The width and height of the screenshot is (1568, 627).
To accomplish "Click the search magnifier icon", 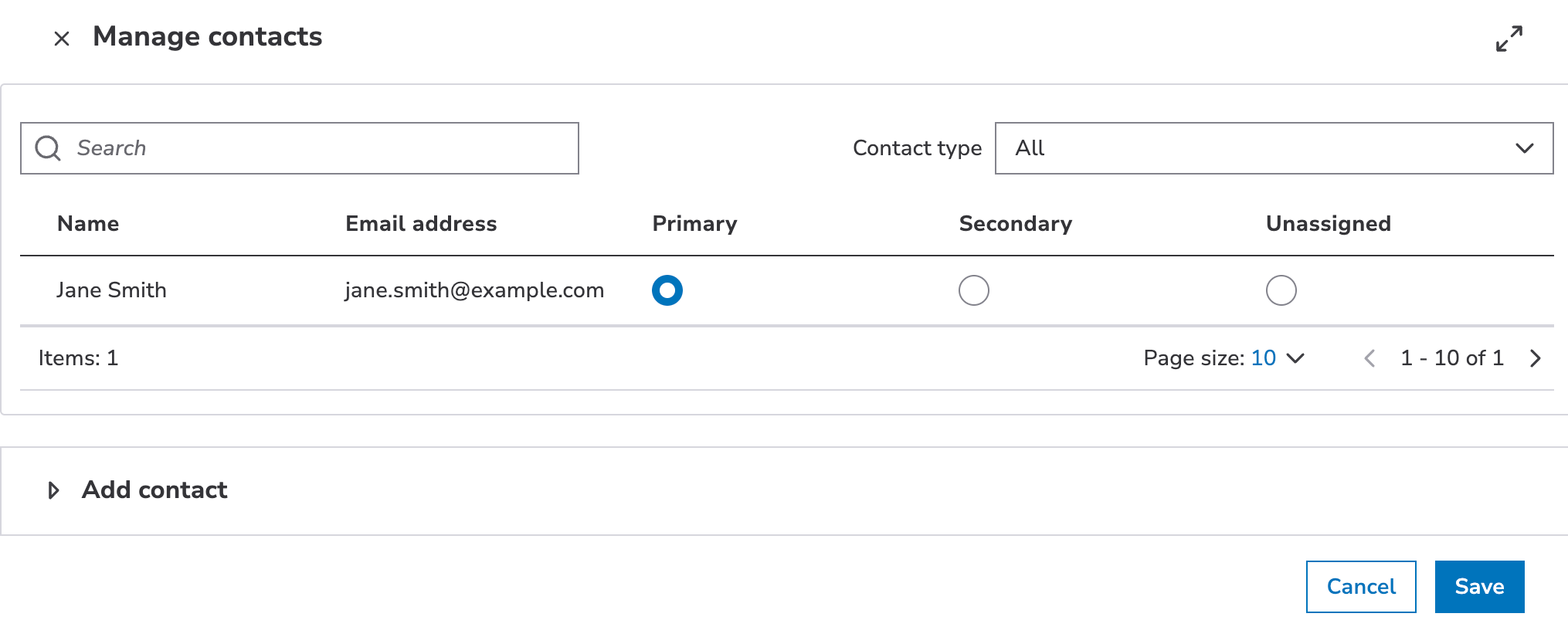I will pos(48,148).
